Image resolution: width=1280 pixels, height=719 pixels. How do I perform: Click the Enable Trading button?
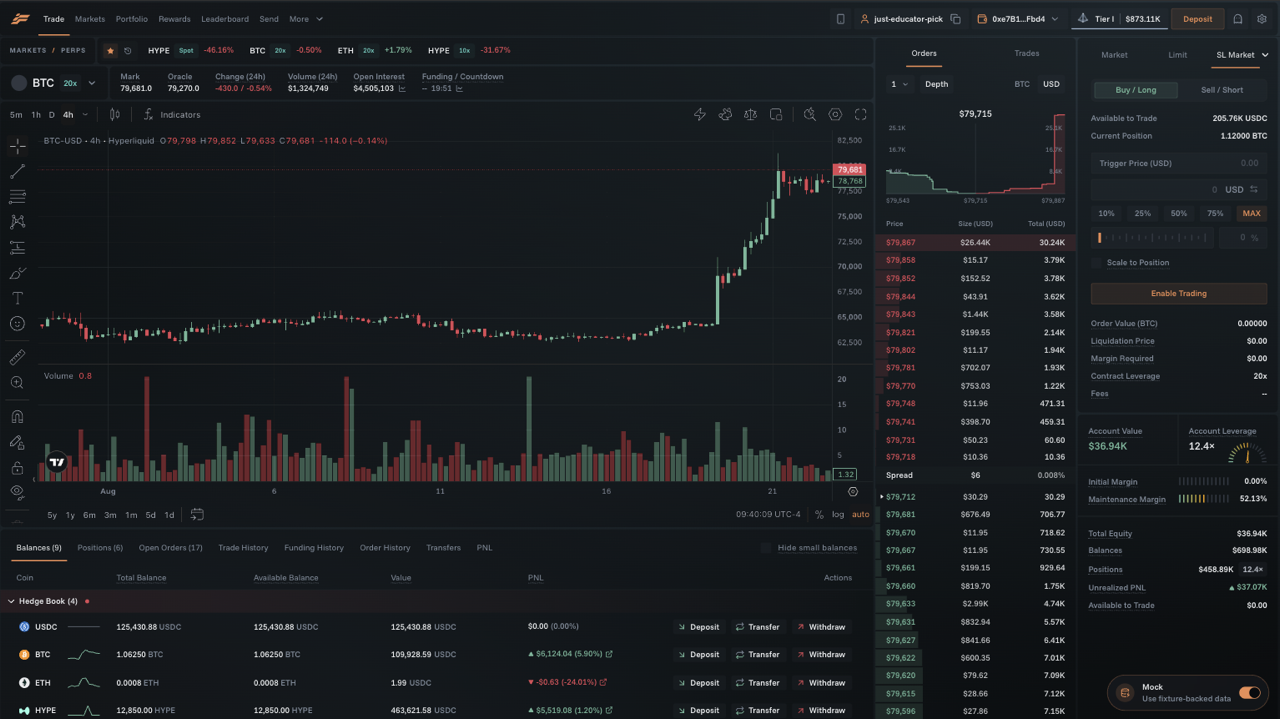[x=1178, y=293]
